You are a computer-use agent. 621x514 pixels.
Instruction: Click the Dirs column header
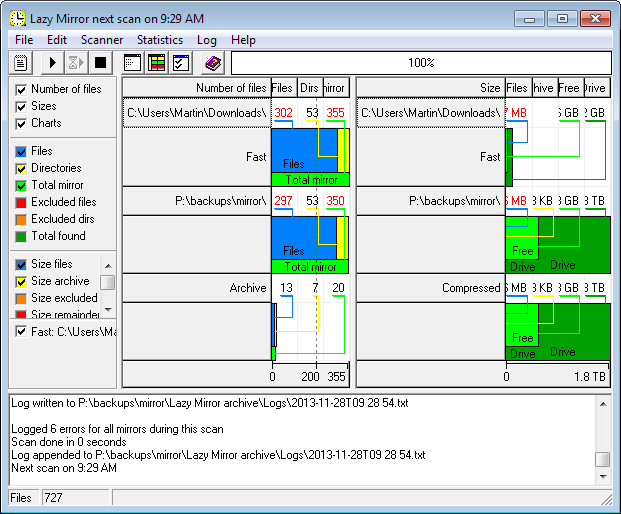310,88
